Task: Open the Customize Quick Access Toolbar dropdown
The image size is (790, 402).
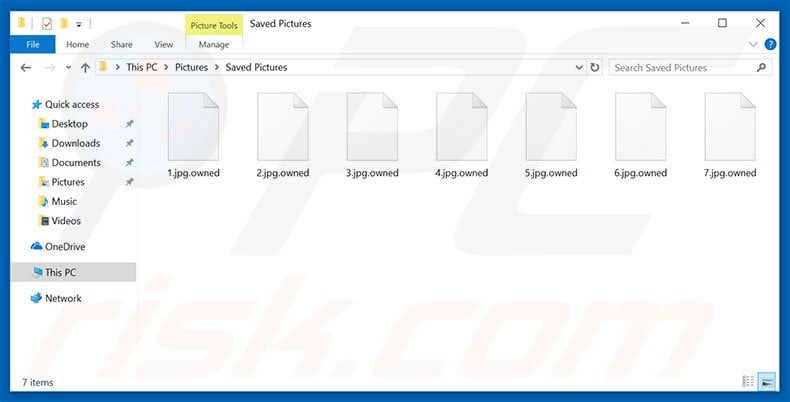Action: tap(79, 24)
